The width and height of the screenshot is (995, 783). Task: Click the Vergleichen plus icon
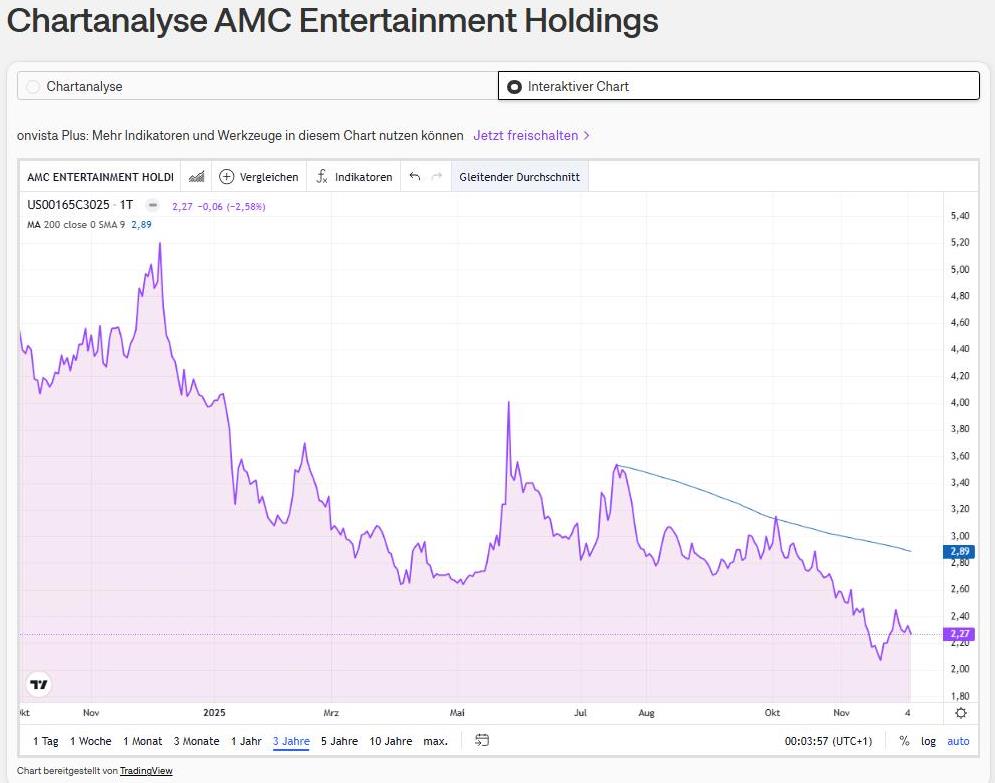pyautogui.click(x=225, y=176)
